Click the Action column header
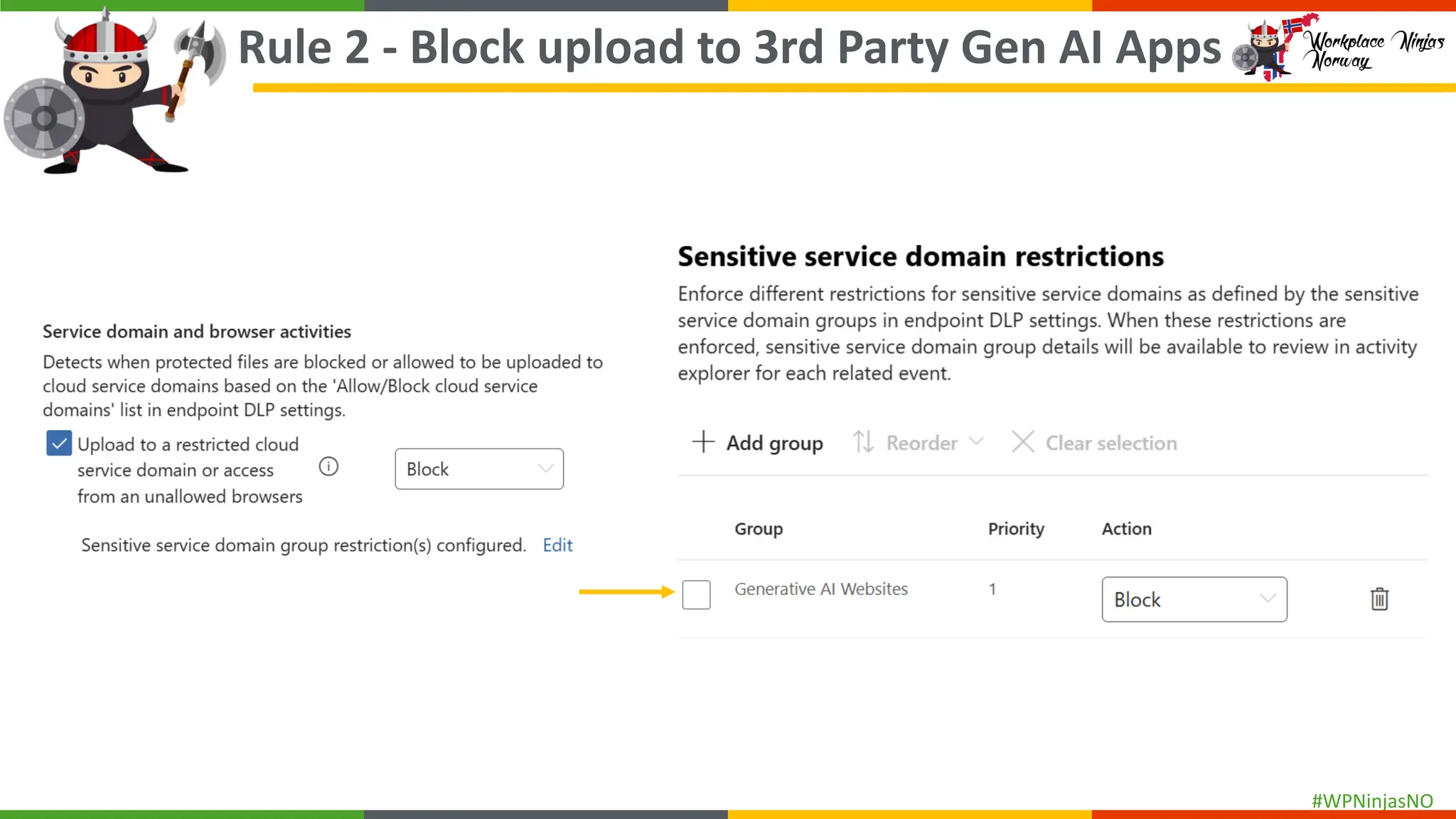This screenshot has height=819, width=1456. click(1126, 529)
